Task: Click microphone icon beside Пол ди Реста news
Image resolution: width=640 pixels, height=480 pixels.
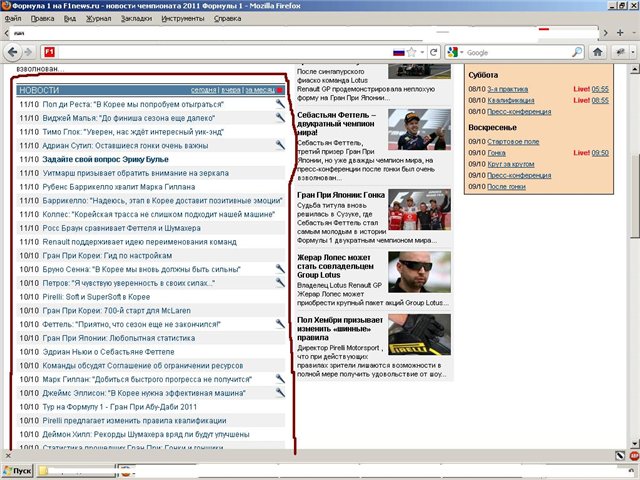Action: click(280, 104)
